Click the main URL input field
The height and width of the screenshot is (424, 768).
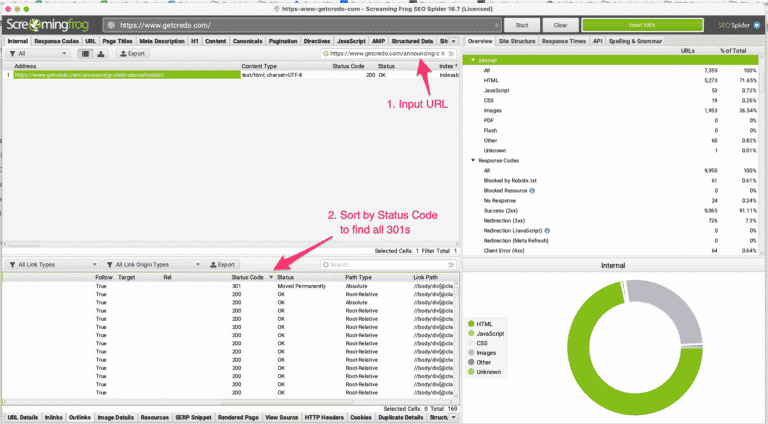point(304,25)
